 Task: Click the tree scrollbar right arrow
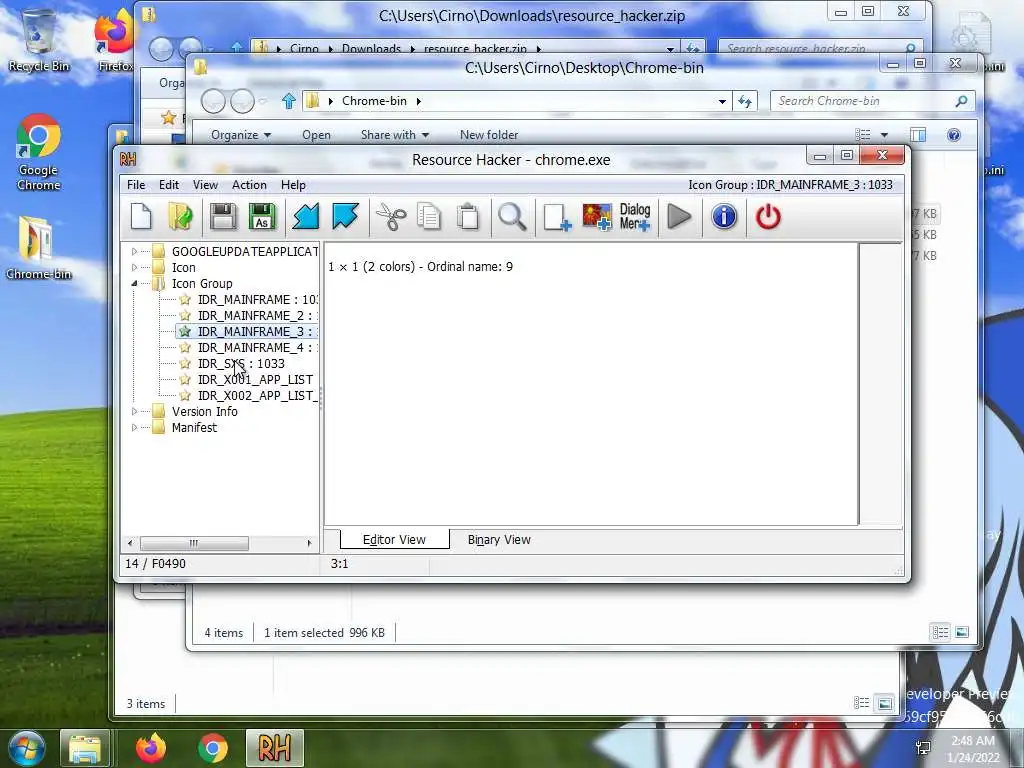[309, 543]
